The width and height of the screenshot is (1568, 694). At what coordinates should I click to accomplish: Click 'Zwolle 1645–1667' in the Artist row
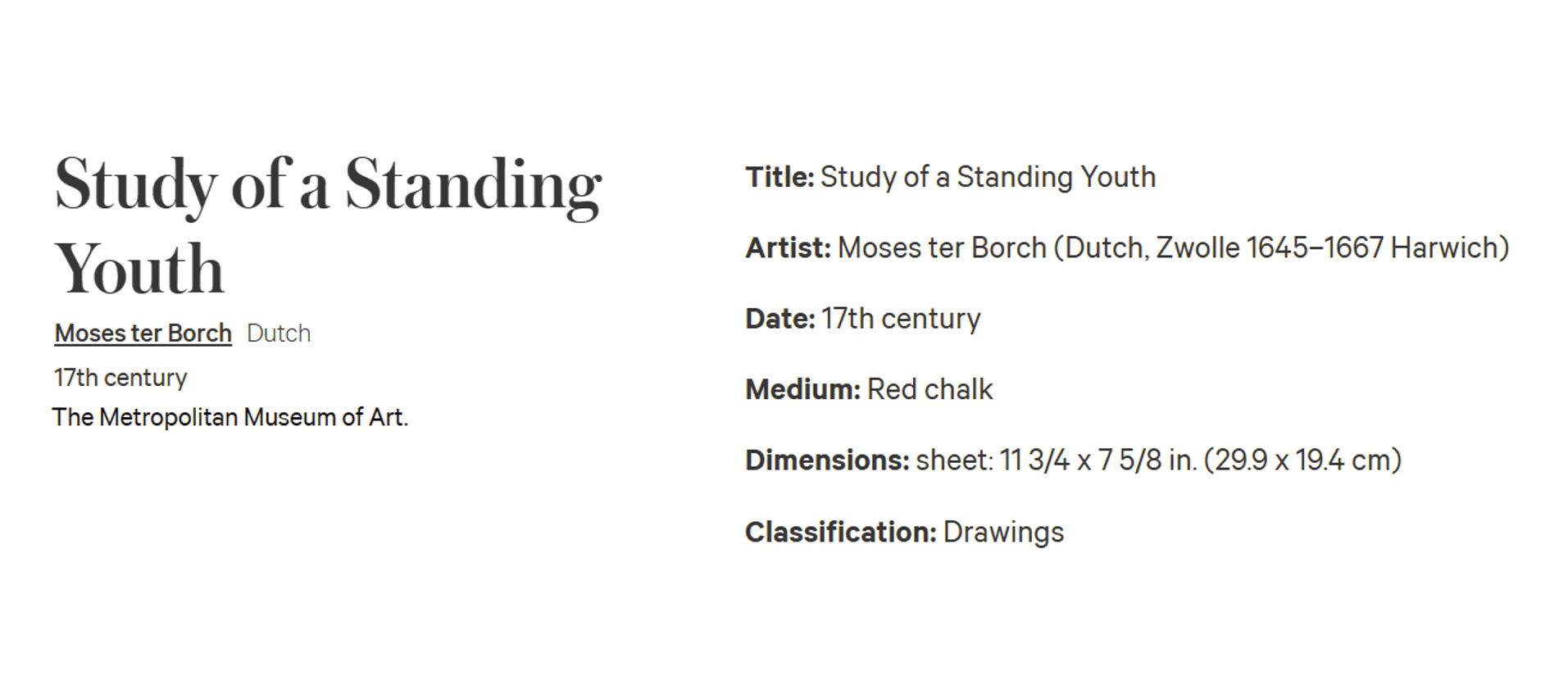(x=1270, y=247)
